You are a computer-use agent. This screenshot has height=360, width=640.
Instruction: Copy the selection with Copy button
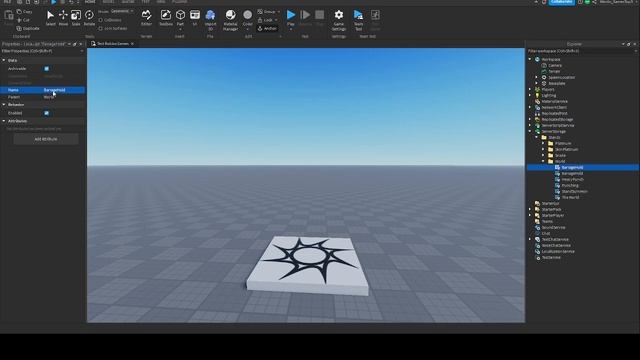click(24, 12)
